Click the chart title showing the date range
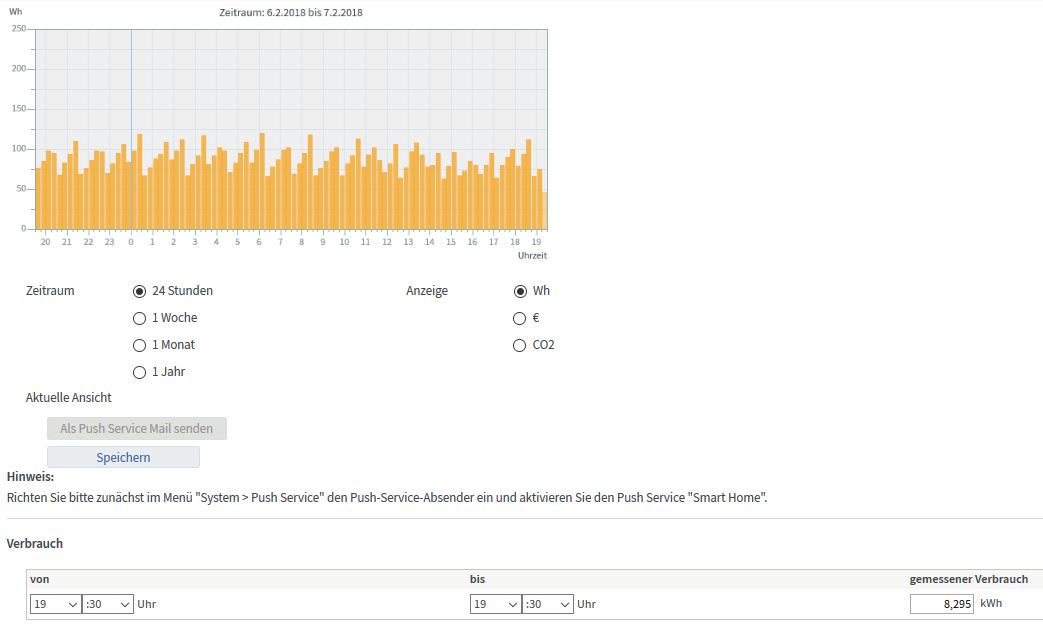 coord(291,13)
